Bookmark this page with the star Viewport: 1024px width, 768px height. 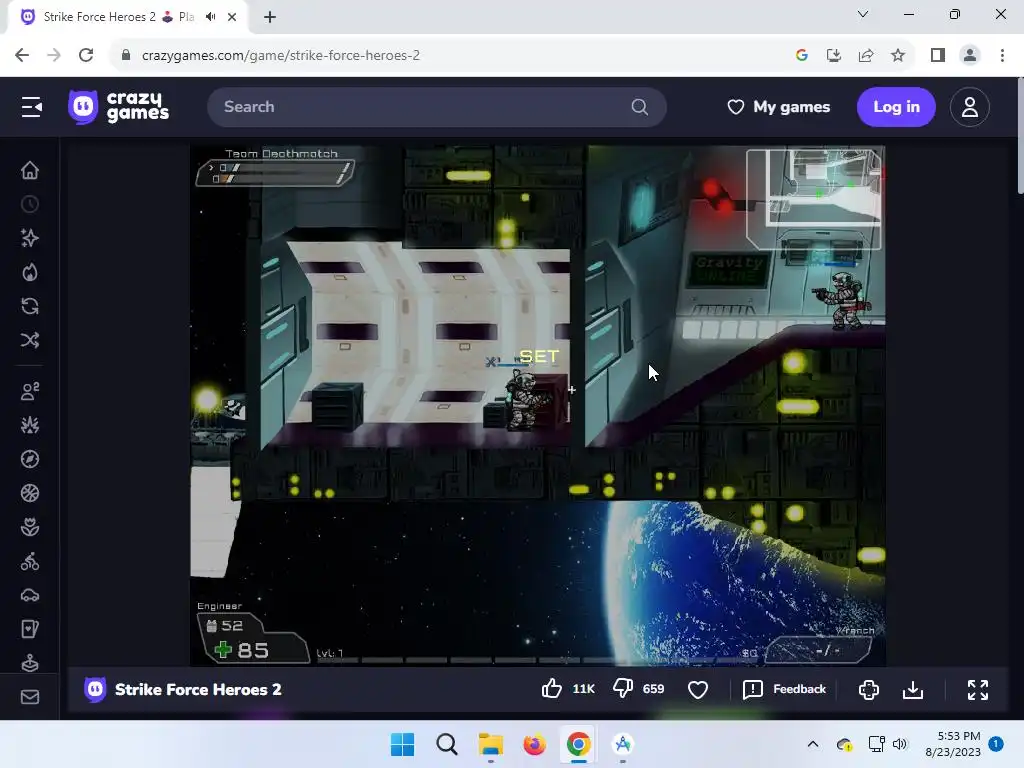[898, 56]
